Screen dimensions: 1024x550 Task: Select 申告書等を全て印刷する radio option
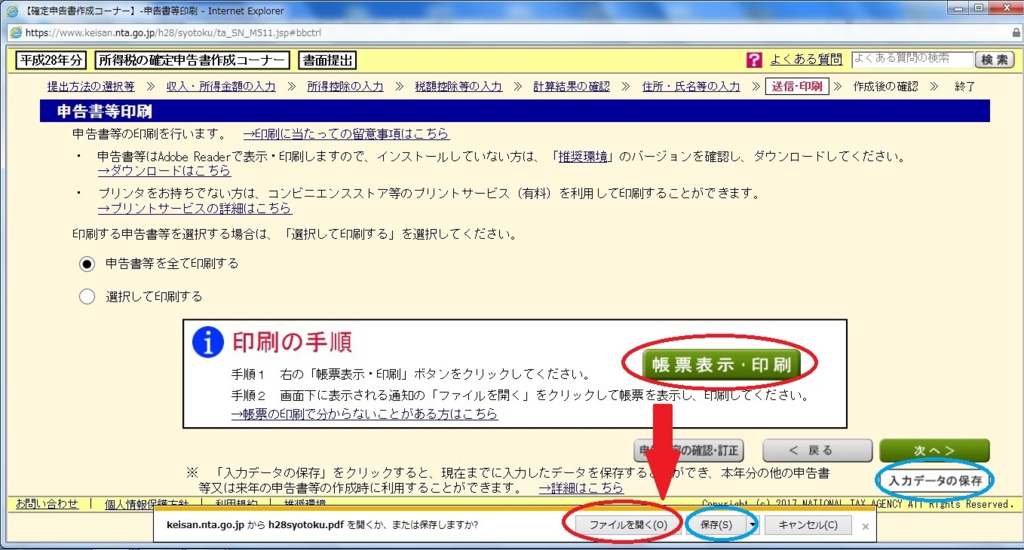coord(87,264)
